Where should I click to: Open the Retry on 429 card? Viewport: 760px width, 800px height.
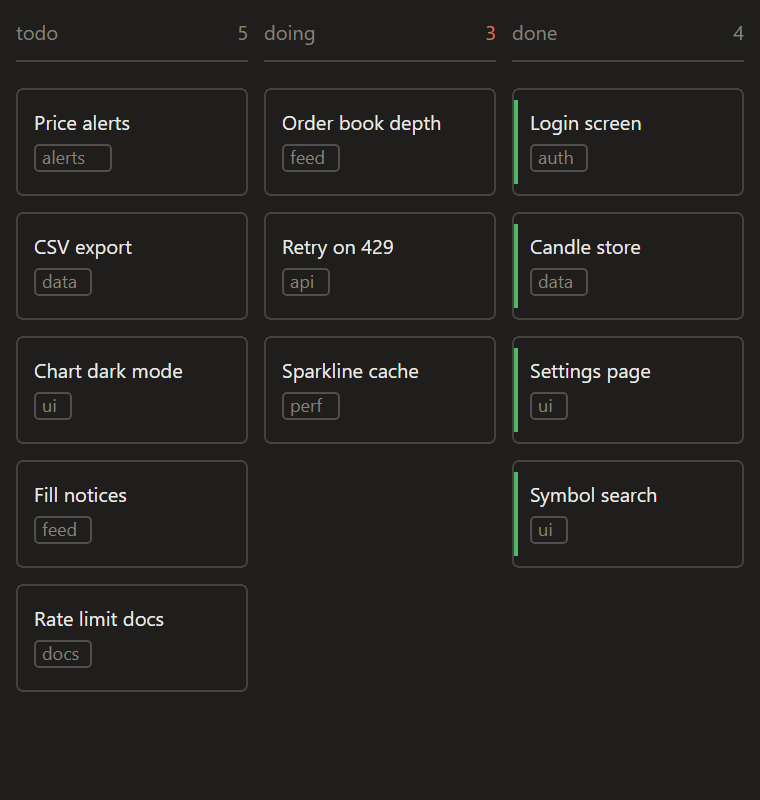(380, 266)
